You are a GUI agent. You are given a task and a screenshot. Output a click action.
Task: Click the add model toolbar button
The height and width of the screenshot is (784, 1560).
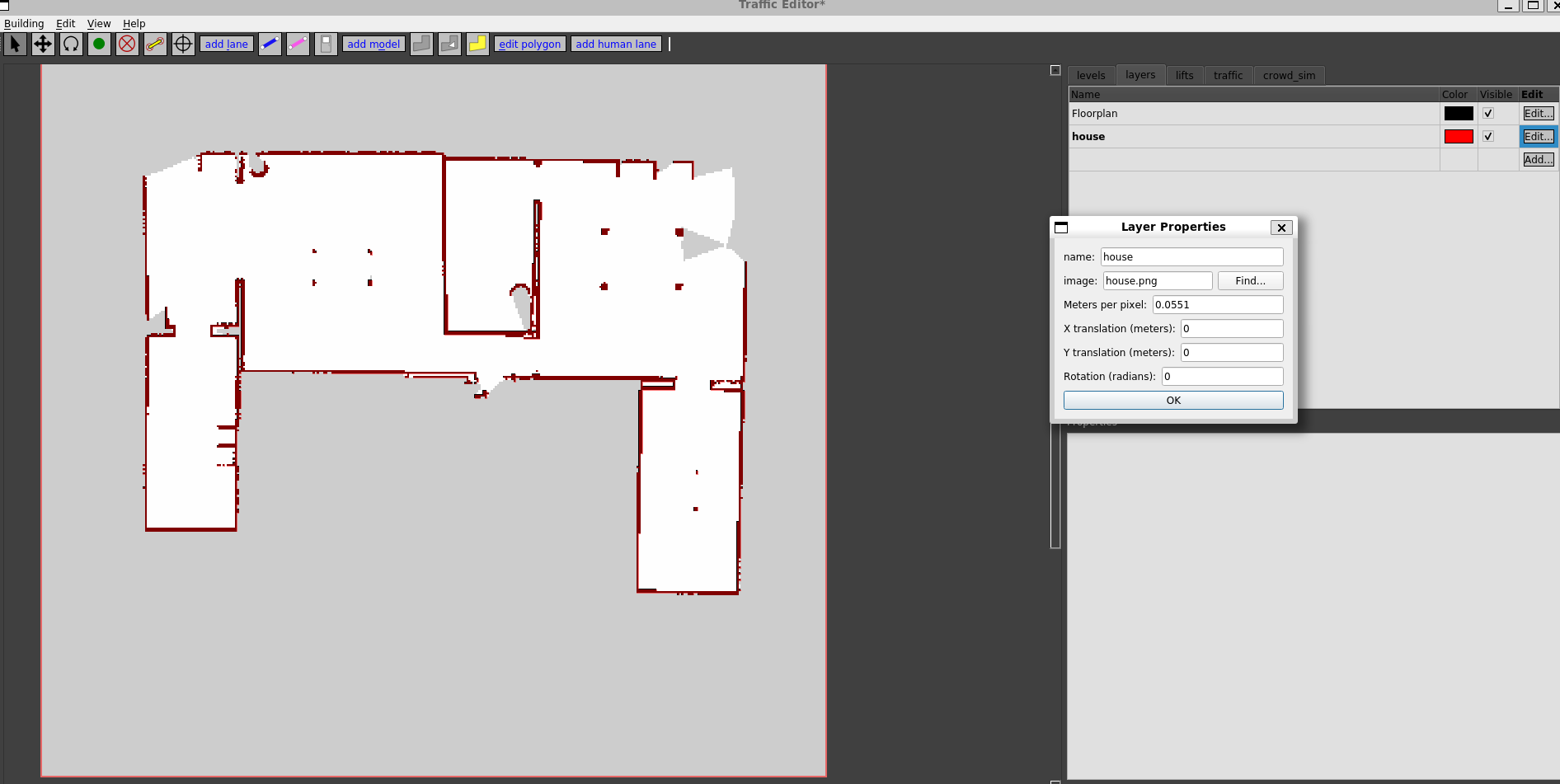[374, 44]
